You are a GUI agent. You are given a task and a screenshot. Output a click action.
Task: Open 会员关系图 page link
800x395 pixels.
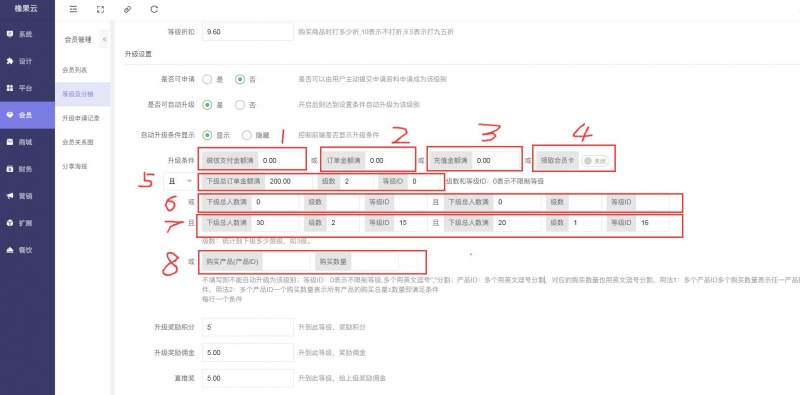pos(78,142)
